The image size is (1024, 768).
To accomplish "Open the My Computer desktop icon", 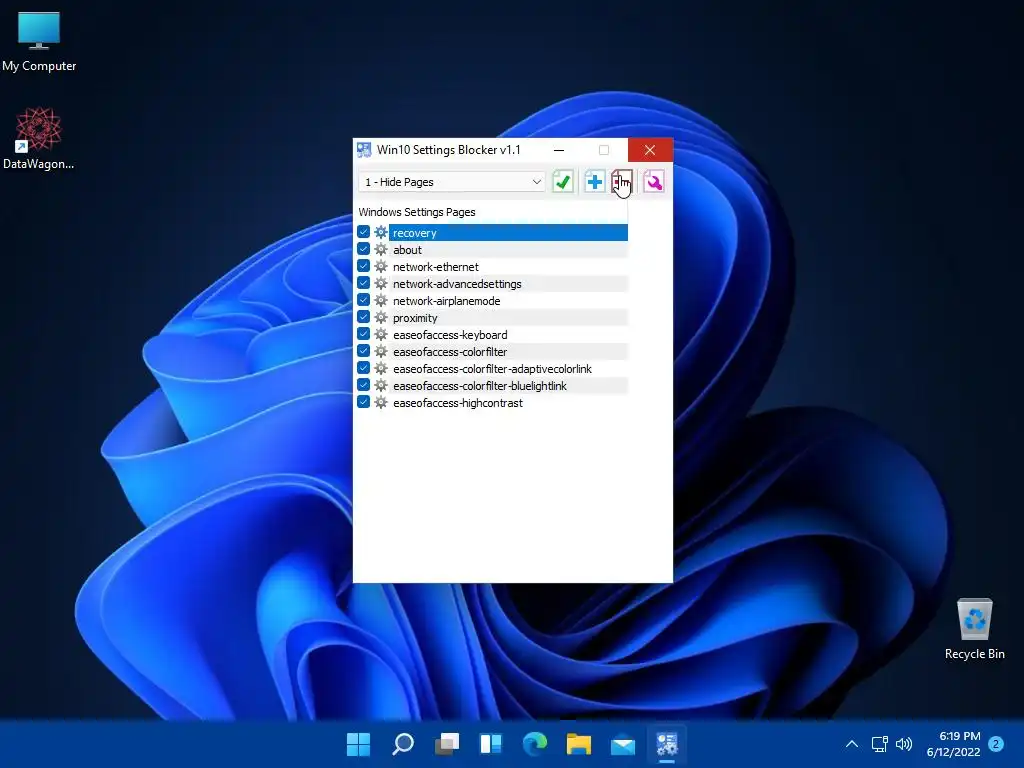I will coord(39,41).
